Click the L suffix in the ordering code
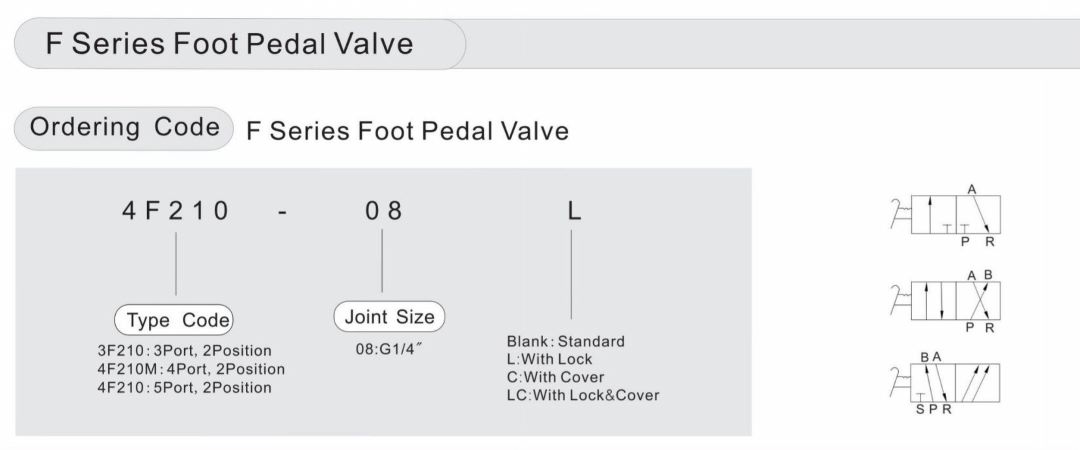1080x450 pixels. [573, 212]
